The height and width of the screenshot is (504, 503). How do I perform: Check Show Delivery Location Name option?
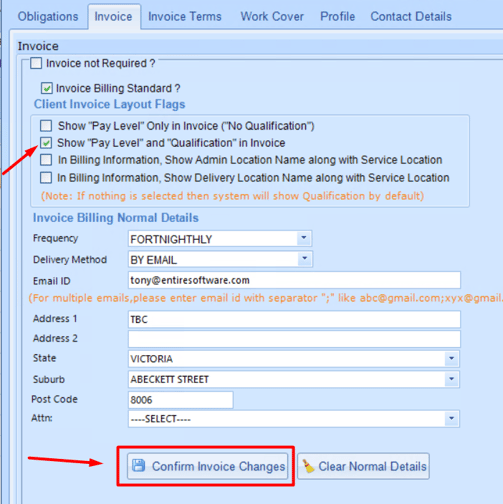coord(46,178)
